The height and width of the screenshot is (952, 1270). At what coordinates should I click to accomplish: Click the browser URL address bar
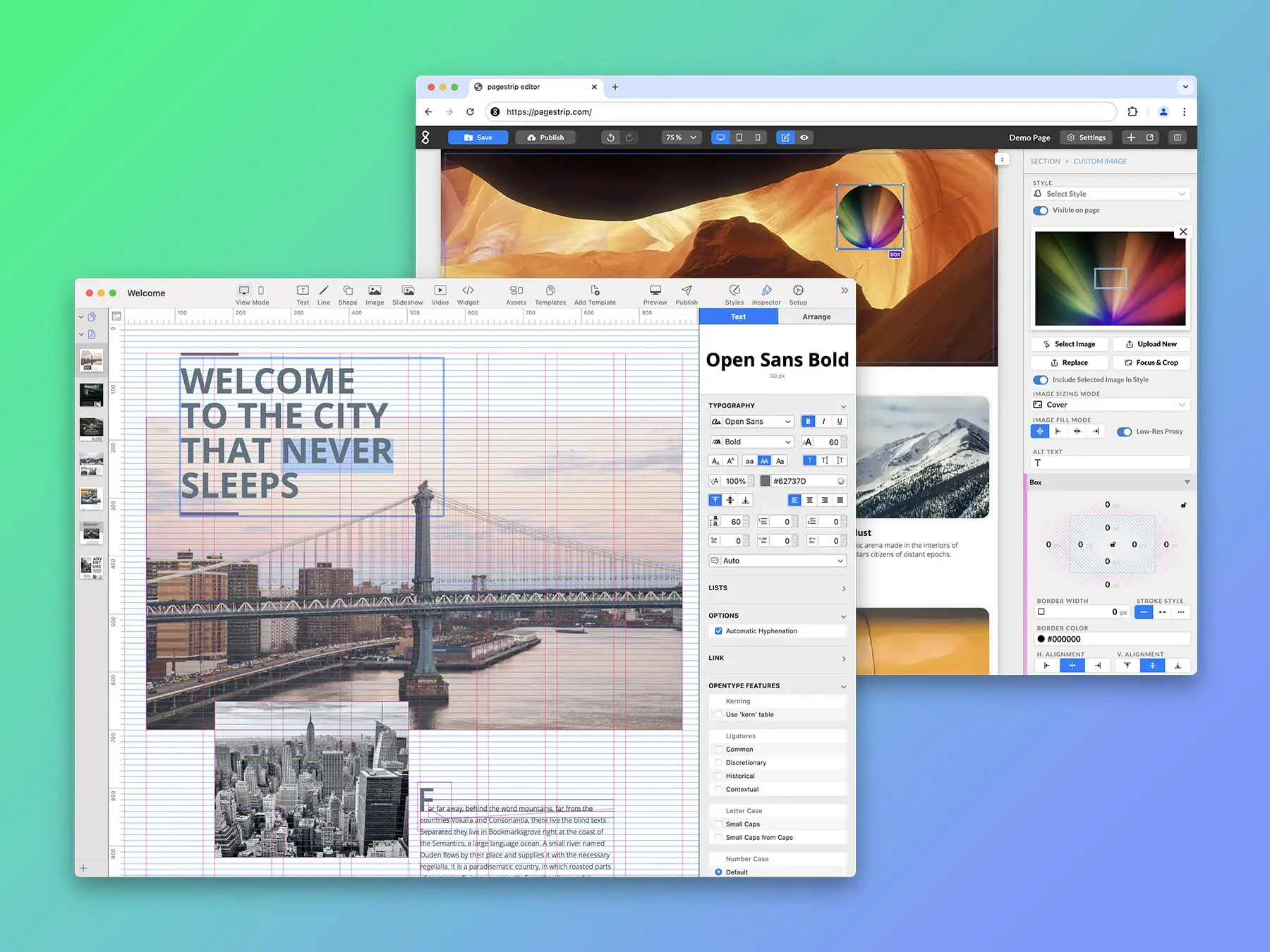804,111
